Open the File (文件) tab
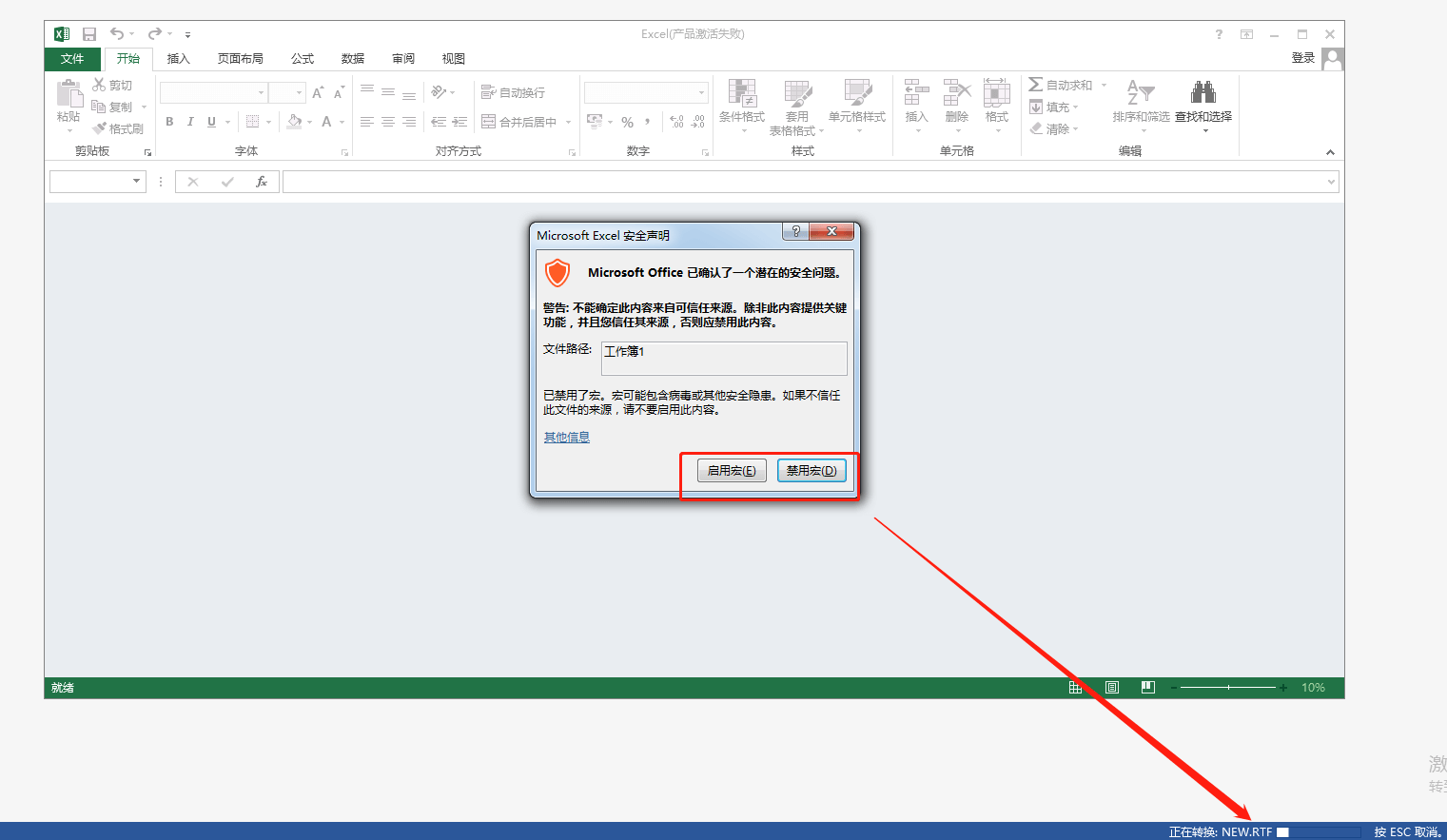 tap(72, 58)
